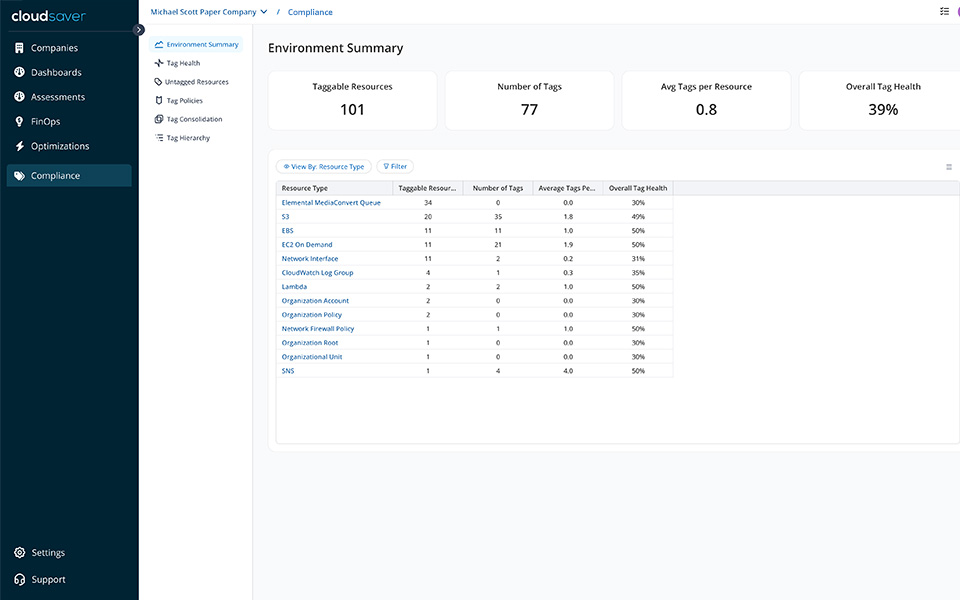
Task: Select Tag Hierarchy from compliance menu
Action: 188,138
